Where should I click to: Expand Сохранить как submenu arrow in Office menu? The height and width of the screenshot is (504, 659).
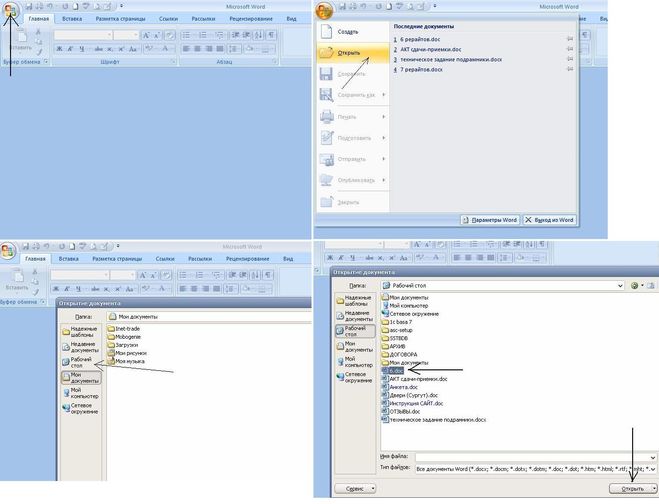[384, 95]
